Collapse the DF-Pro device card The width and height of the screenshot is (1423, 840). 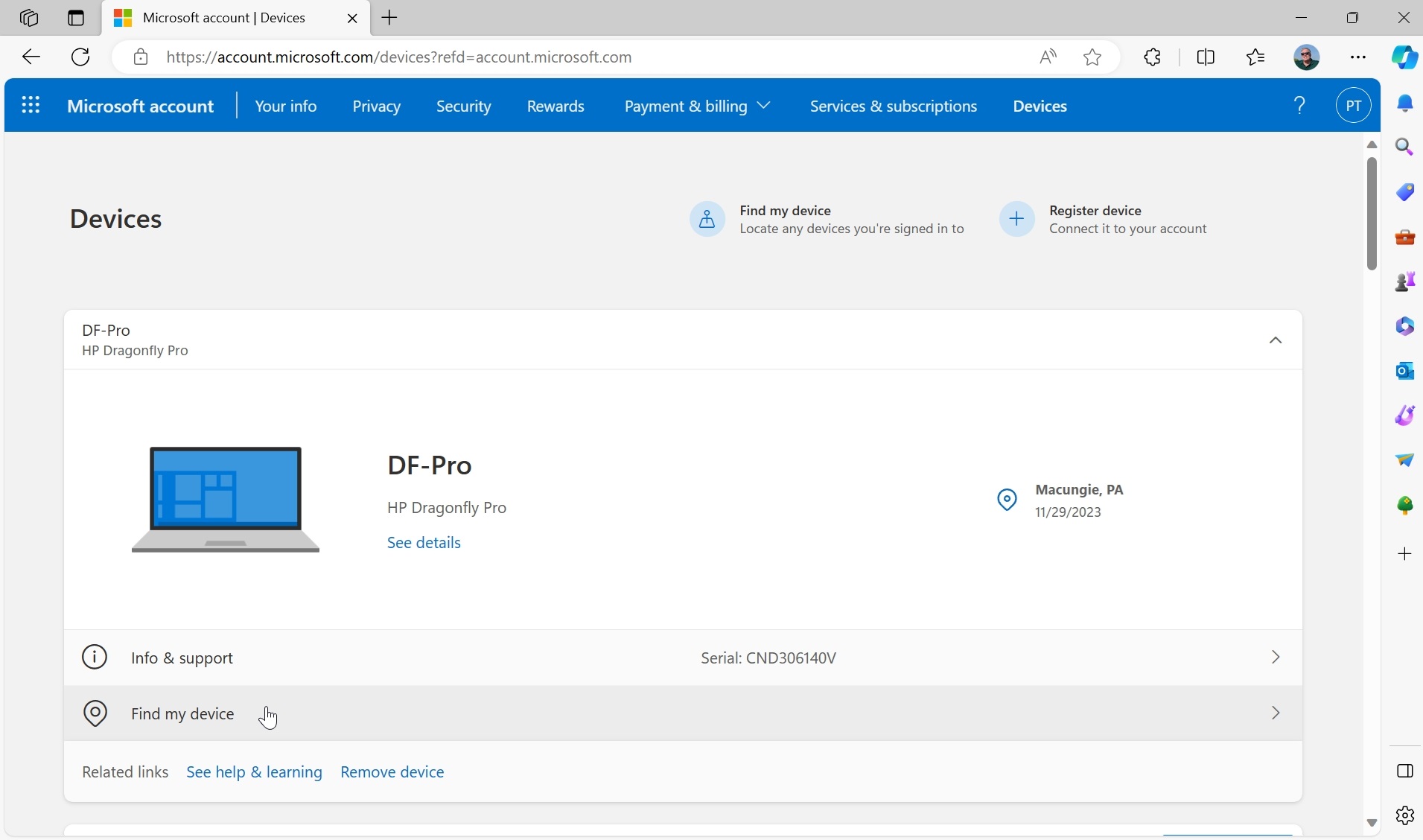point(1275,340)
